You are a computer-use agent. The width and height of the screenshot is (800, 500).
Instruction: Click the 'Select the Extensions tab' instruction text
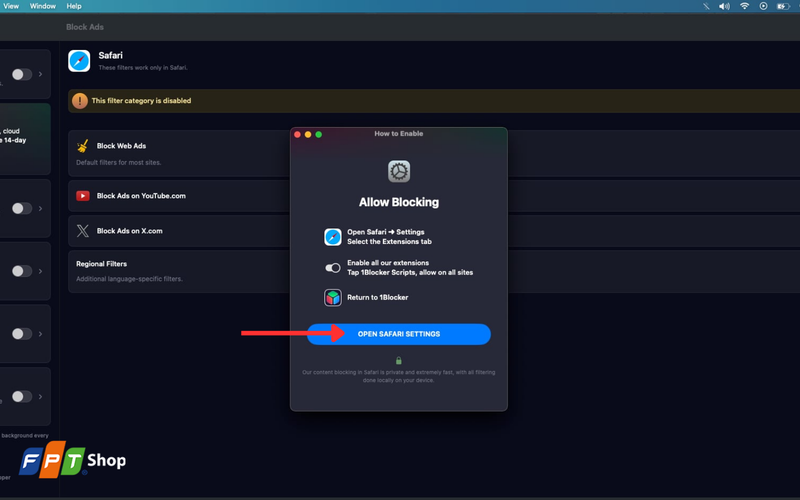389,242
